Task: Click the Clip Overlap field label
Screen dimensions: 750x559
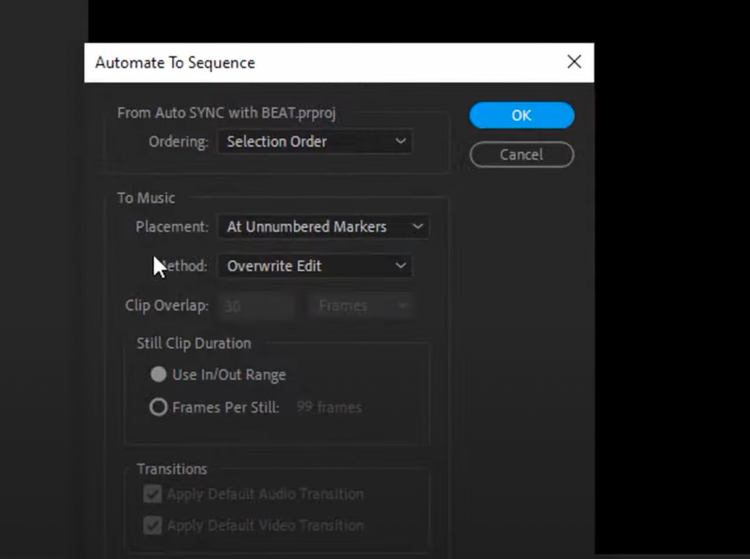Action: point(167,306)
